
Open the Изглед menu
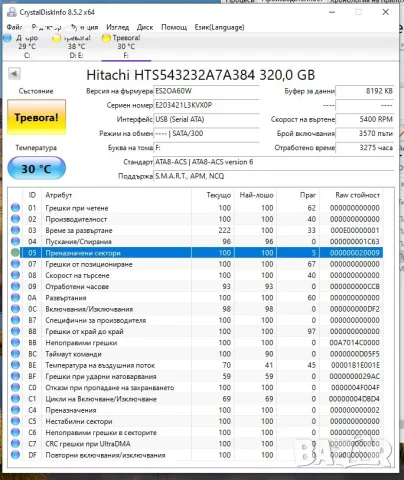pyautogui.click(x=118, y=27)
